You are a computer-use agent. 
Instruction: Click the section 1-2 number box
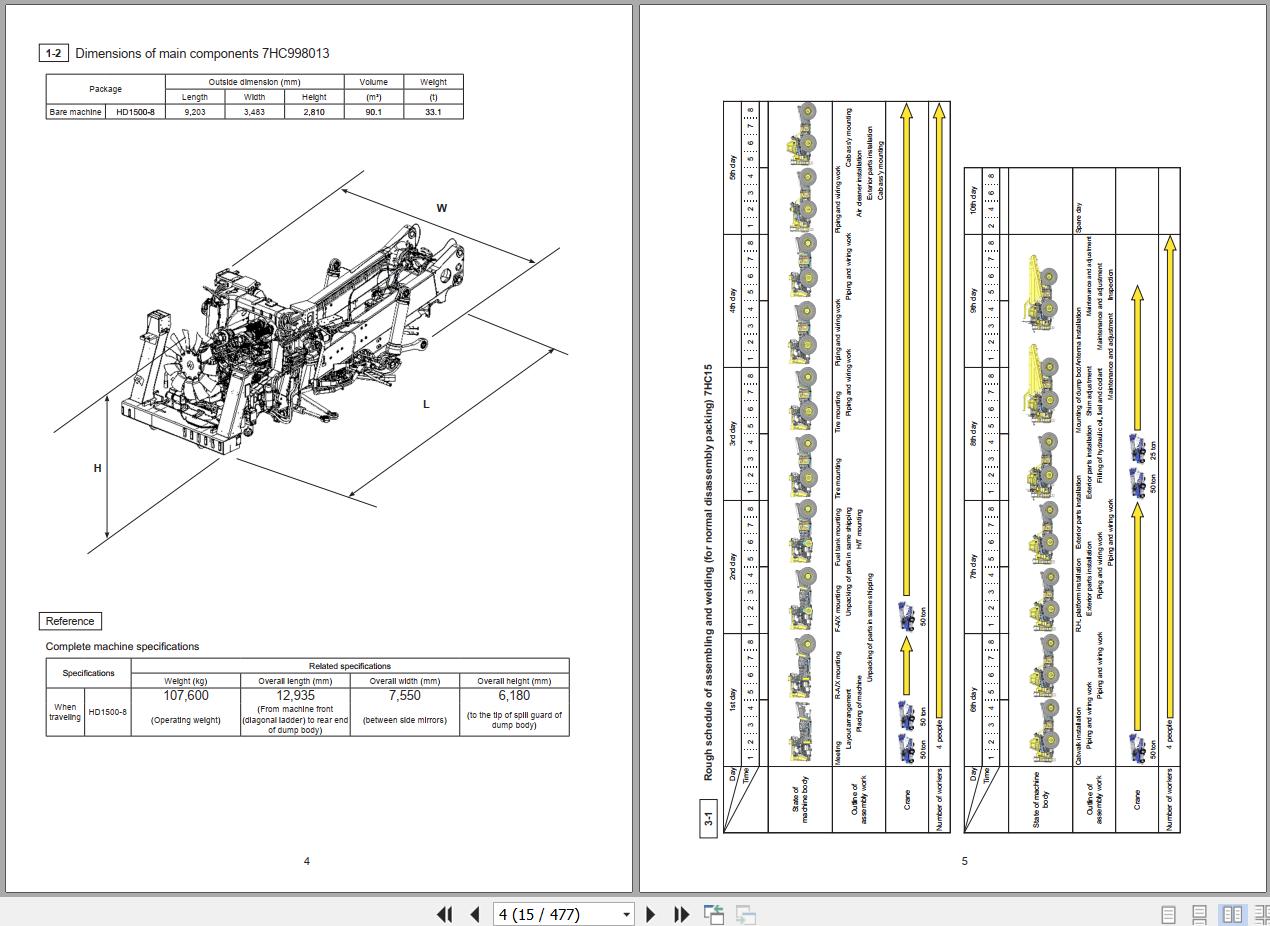pyautogui.click(x=53, y=53)
